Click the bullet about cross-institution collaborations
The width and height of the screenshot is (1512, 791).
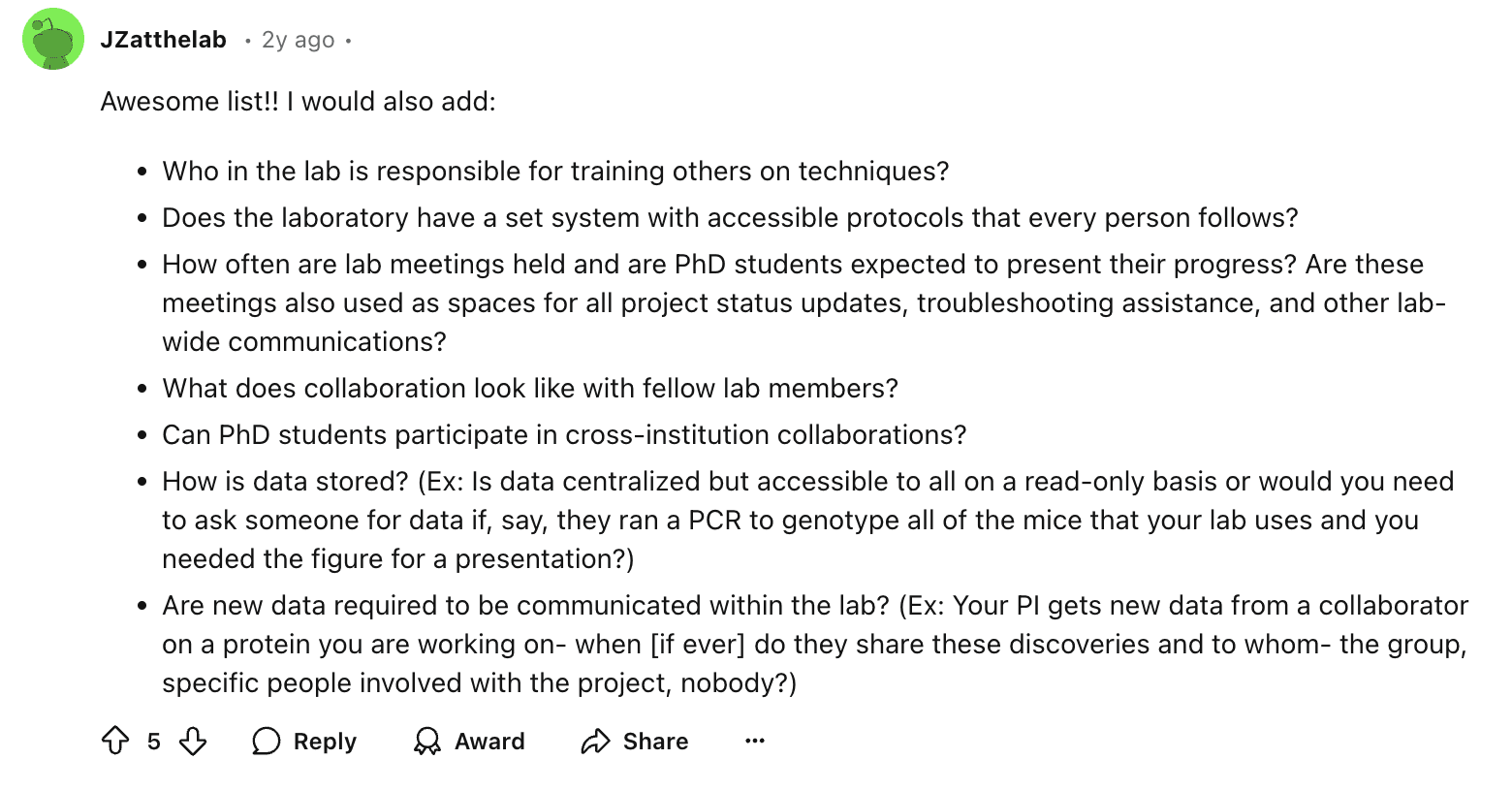(x=564, y=435)
